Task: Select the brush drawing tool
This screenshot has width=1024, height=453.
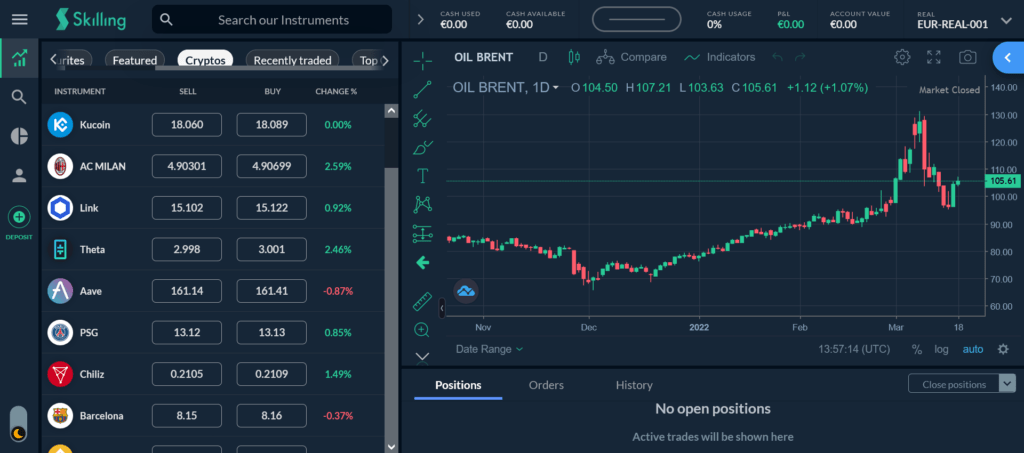Action: (x=423, y=148)
